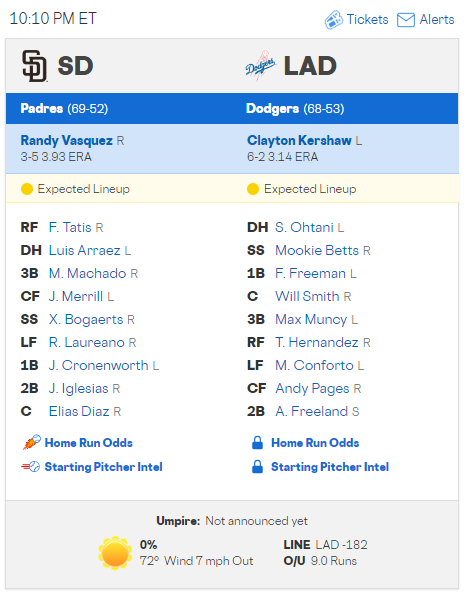The width and height of the screenshot is (466, 598).
Task: Select F. Tatis in Padres lineup
Action: [70, 227]
